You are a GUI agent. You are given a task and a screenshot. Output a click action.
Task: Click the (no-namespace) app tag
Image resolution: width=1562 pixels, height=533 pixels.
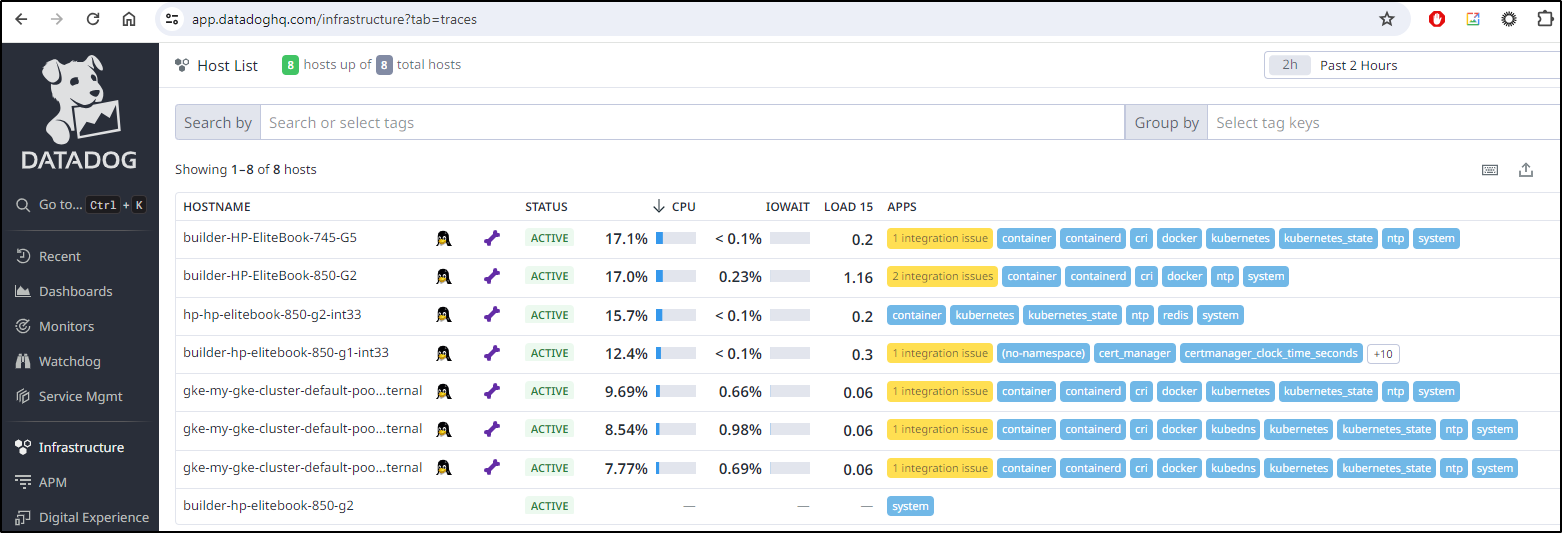pos(1043,353)
